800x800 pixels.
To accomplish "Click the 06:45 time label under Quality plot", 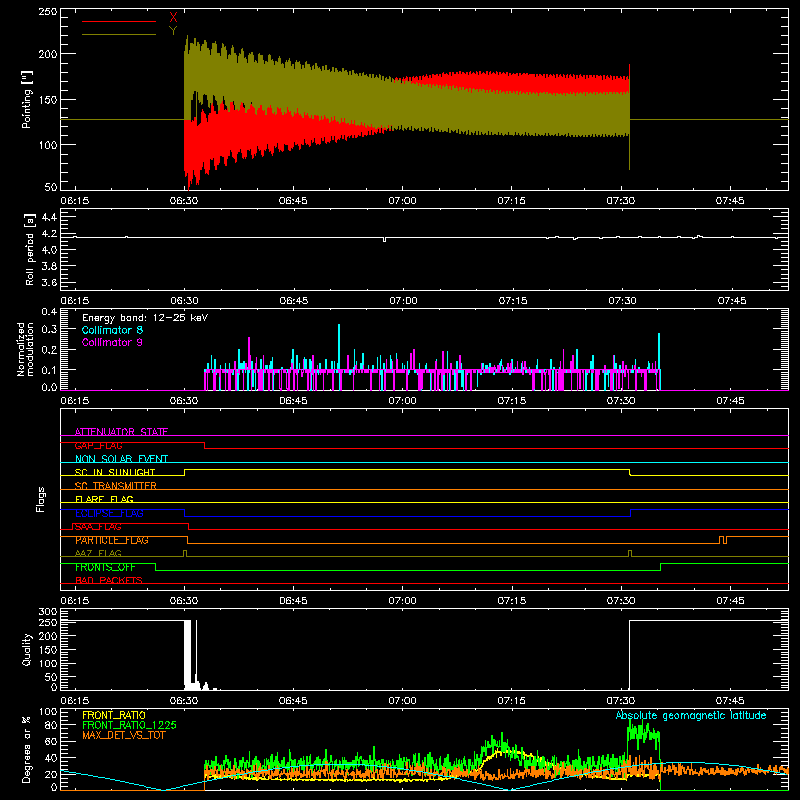I will (293, 701).
